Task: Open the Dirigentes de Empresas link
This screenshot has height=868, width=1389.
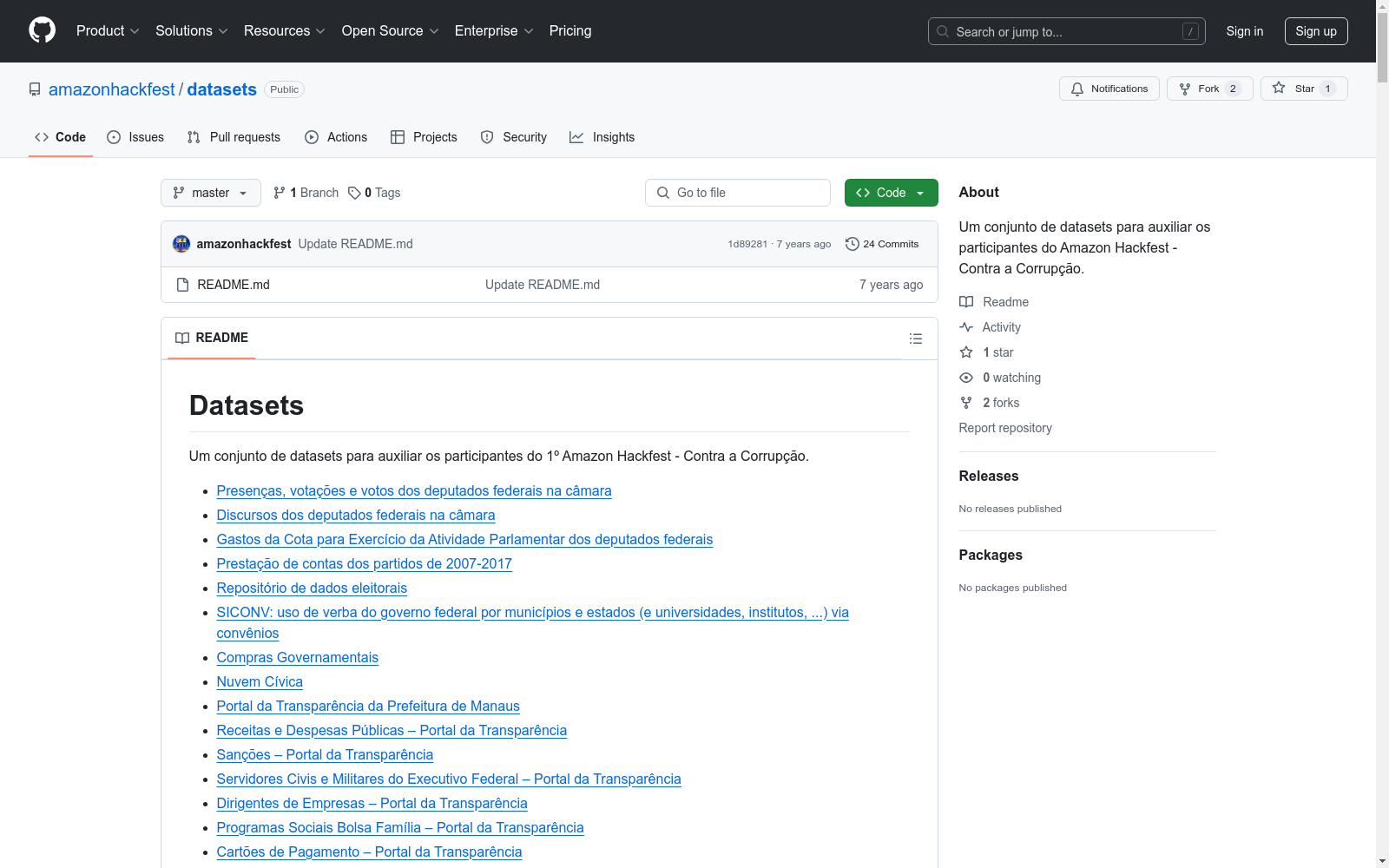Action: tap(372, 803)
